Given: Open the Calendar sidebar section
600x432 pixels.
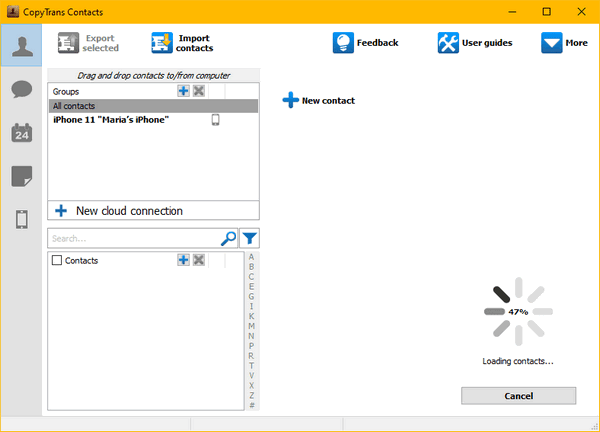Looking at the screenshot, I should [21, 133].
